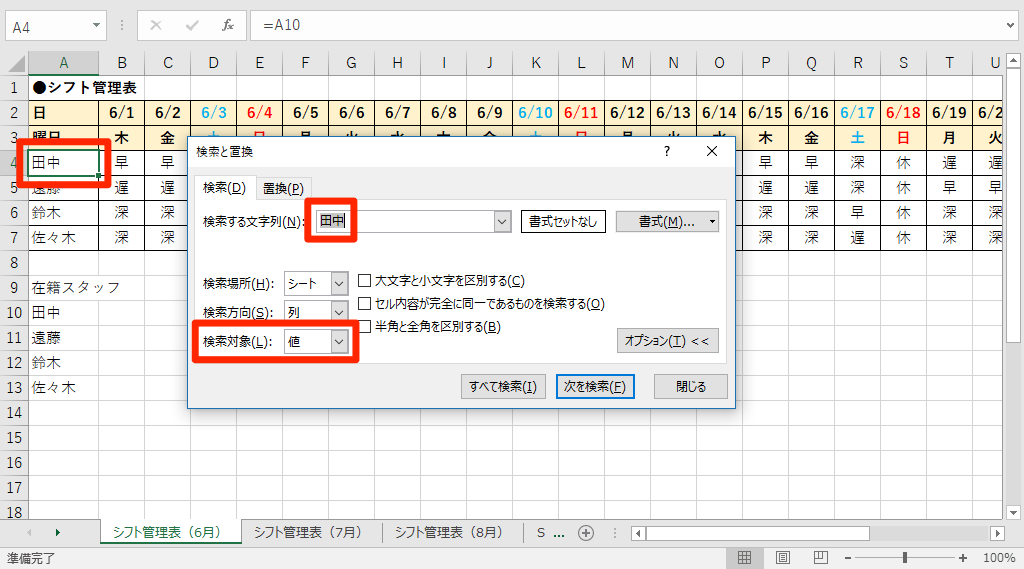Switch to Page Break Preview icon
Viewport: 1024px width, 569px height.
(x=820, y=558)
